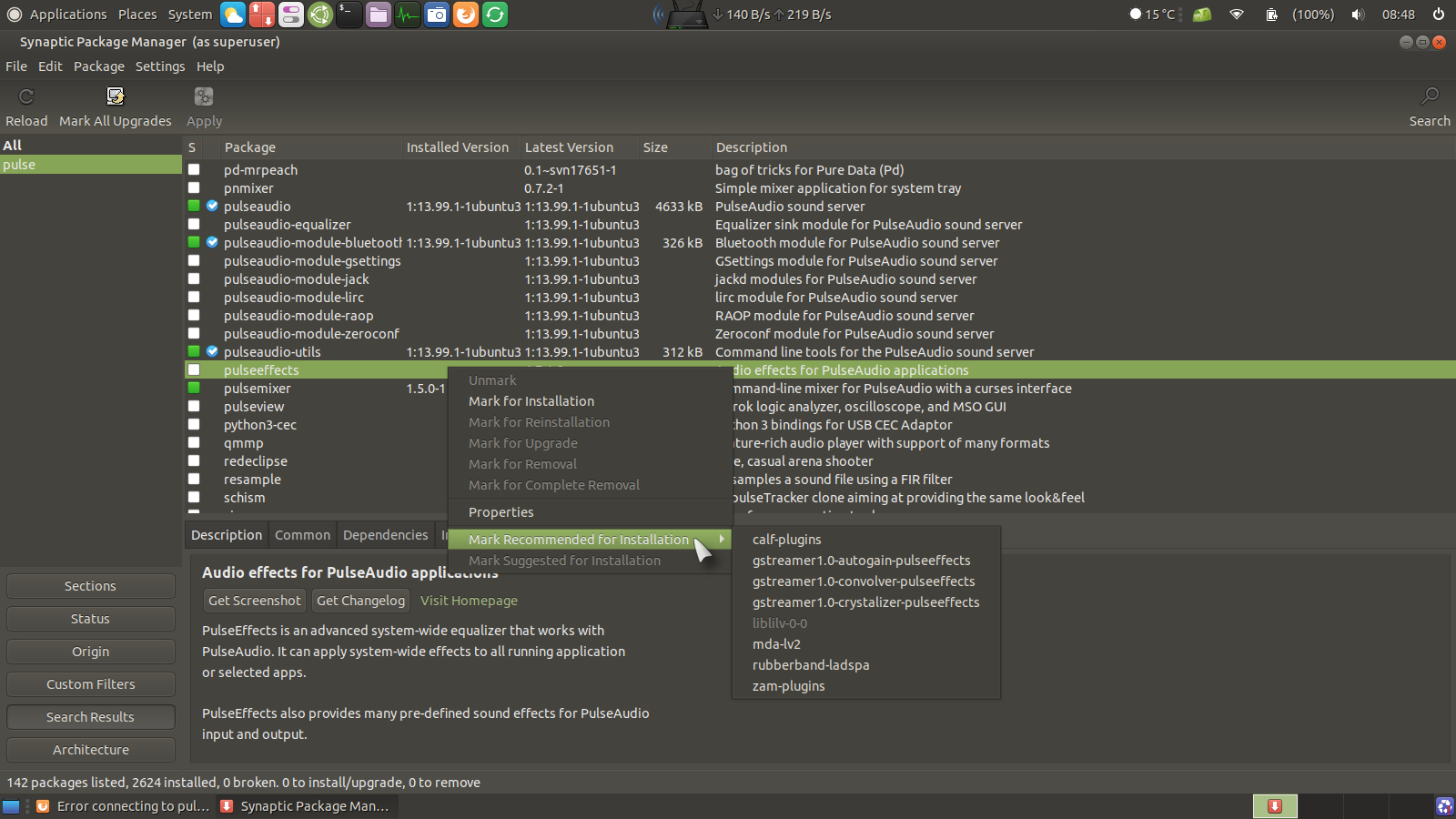Open Search with the magnifier icon
The height and width of the screenshot is (819, 1456).
1430,96
